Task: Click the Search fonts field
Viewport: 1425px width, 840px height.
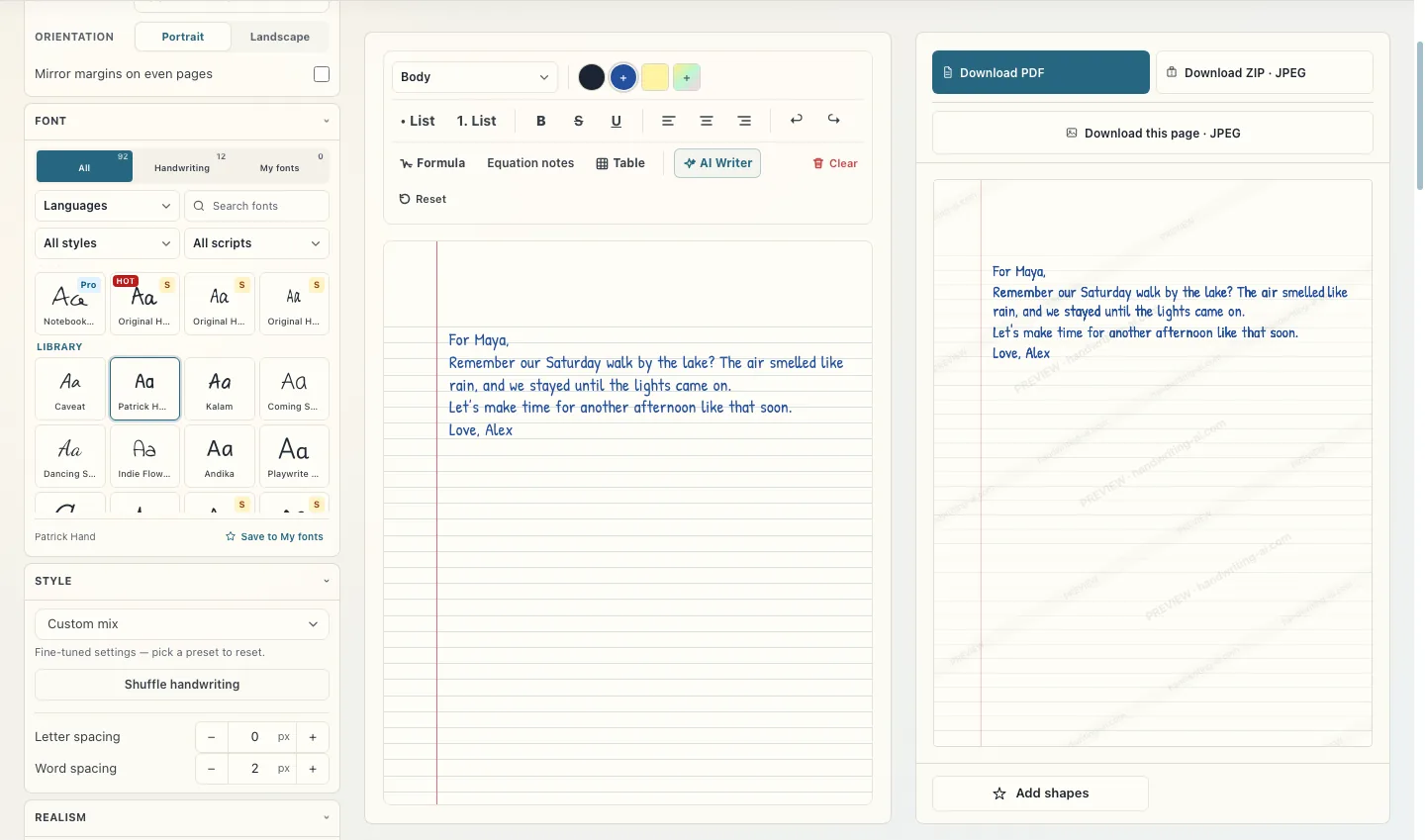Action: 256,206
